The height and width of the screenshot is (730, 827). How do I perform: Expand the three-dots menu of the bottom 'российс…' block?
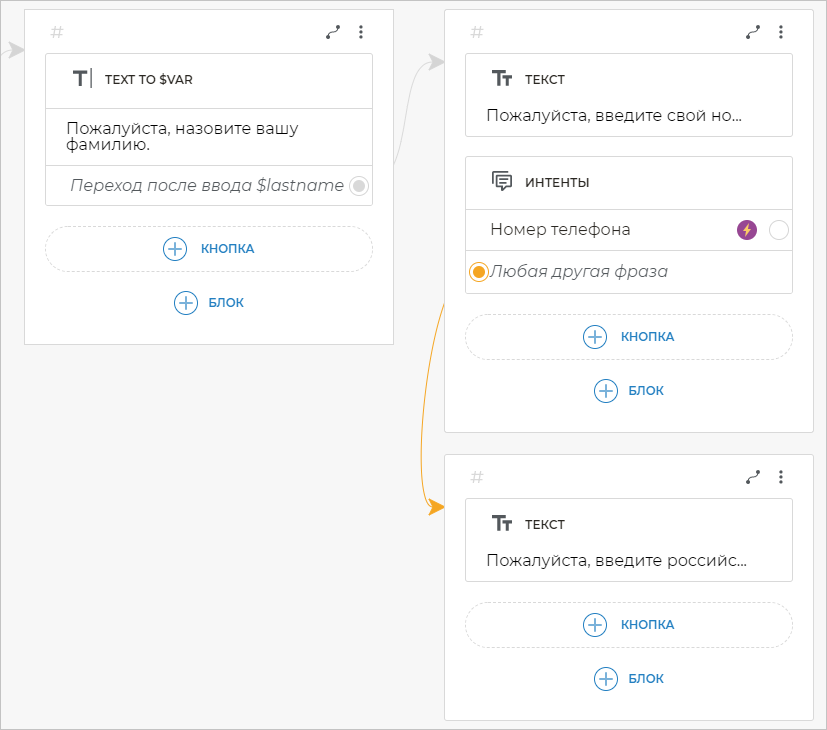[x=781, y=477]
